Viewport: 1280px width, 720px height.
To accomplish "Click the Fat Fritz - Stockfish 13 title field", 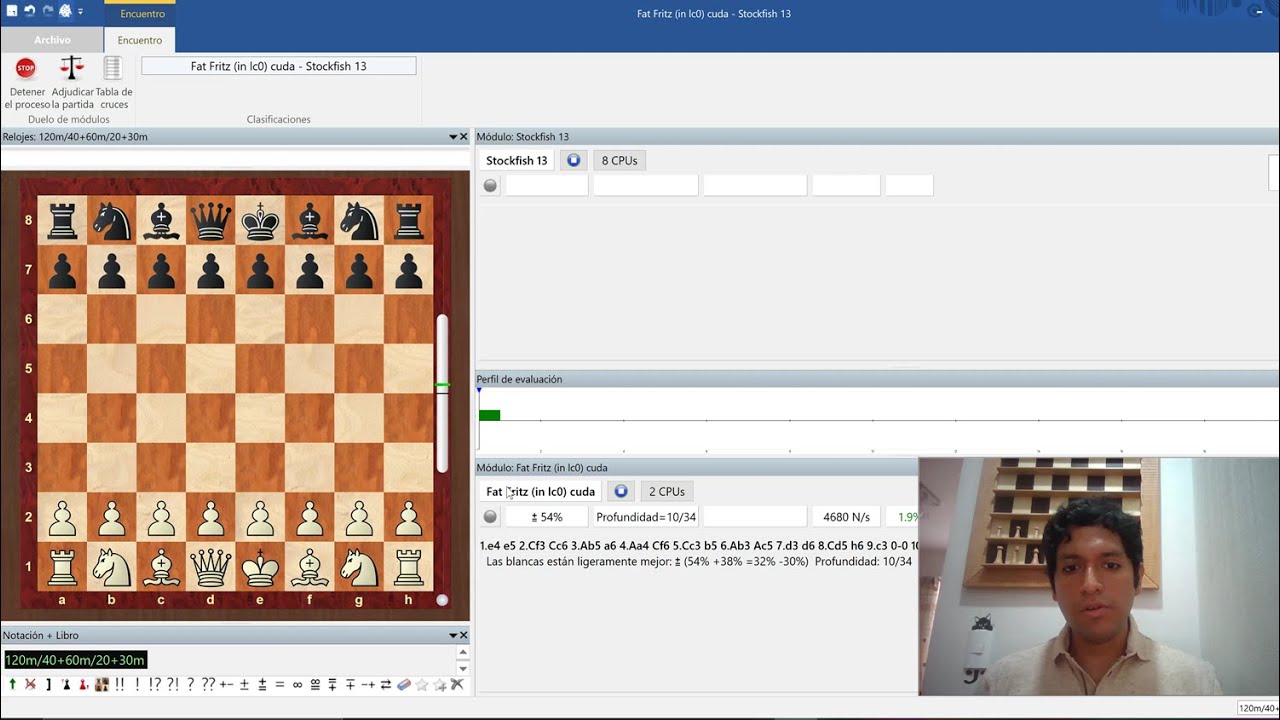I will [278, 66].
